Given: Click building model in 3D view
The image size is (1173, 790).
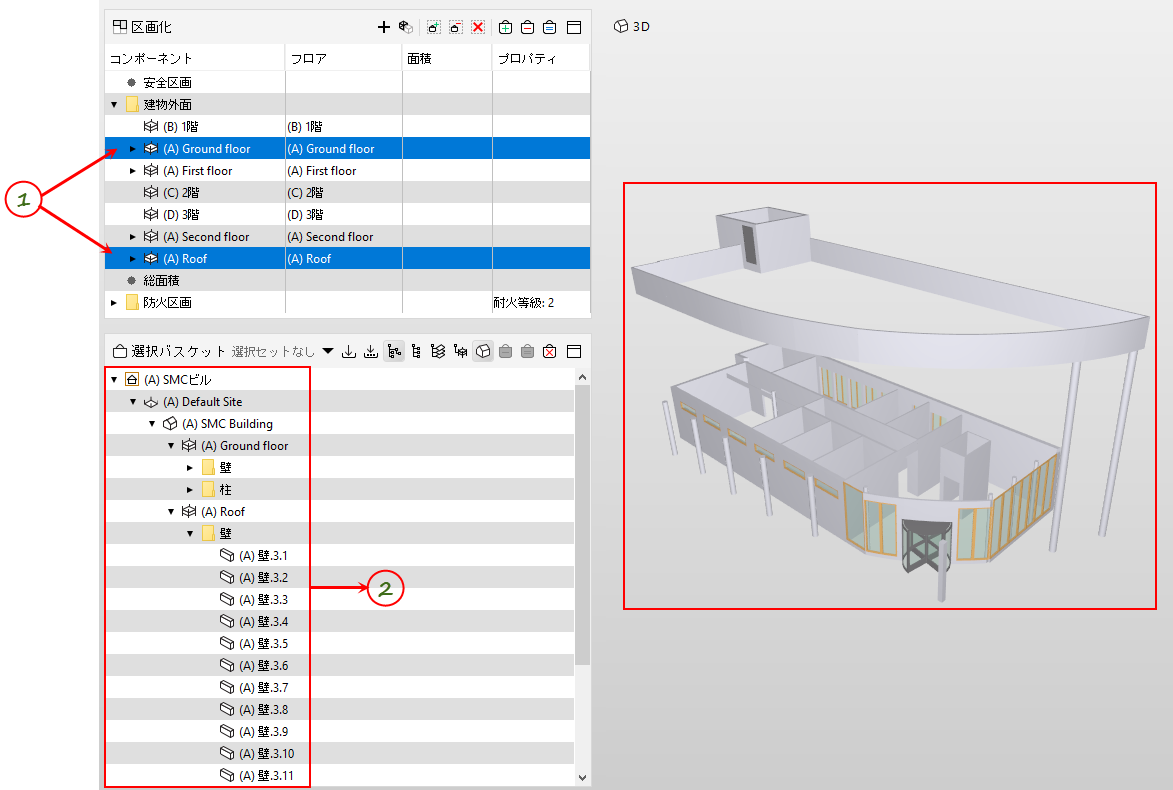Looking at the screenshot, I should [x=889, y=404].
